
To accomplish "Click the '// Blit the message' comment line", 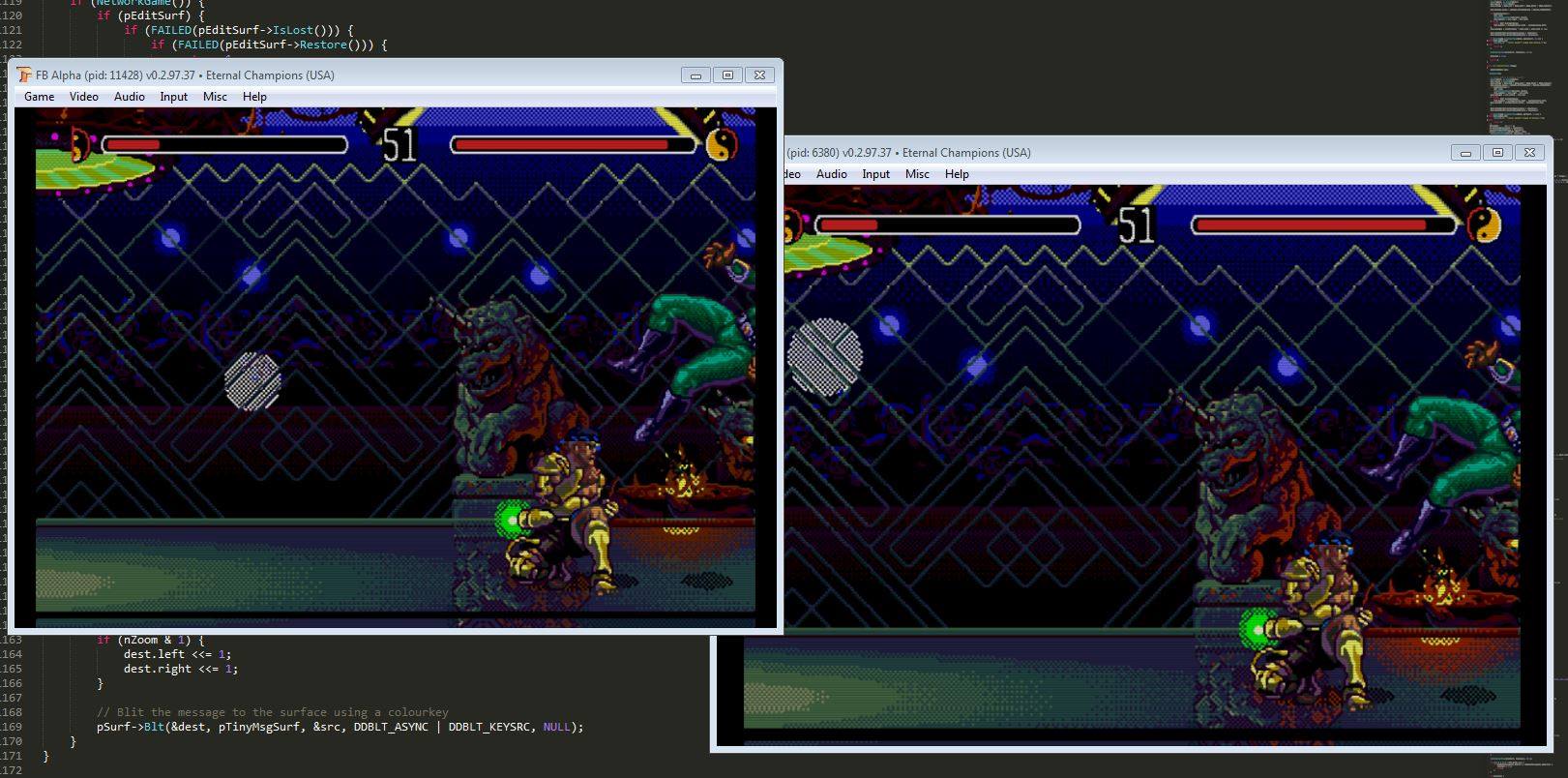I will click(x=272, y=712).
